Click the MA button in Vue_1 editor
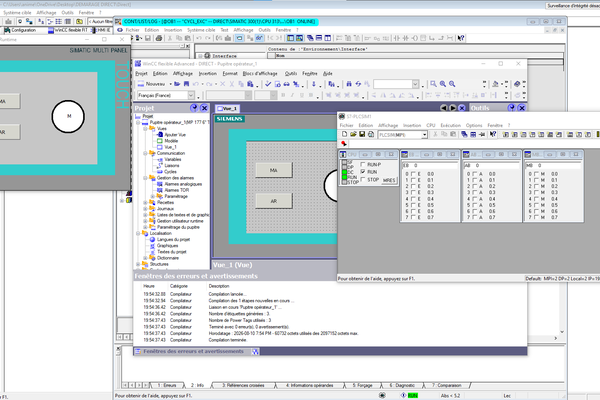600x400 pixels. pos(274,170)
